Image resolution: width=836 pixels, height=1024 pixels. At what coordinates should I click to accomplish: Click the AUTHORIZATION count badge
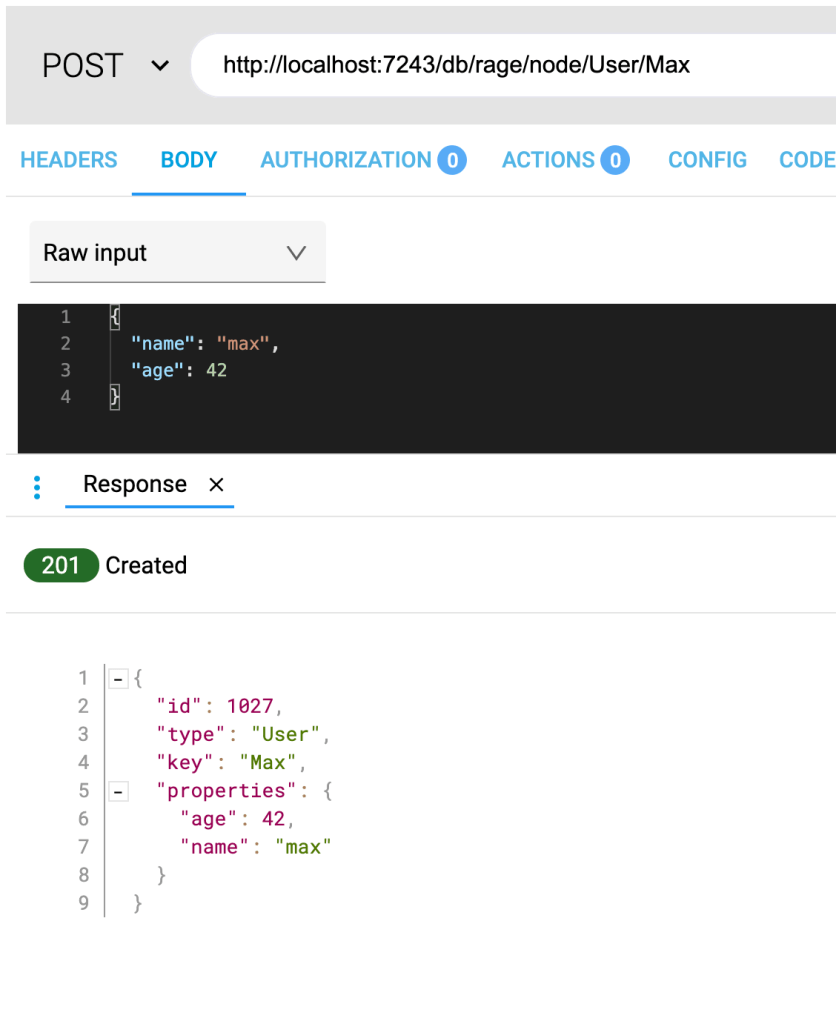click(x=452, y=160)
